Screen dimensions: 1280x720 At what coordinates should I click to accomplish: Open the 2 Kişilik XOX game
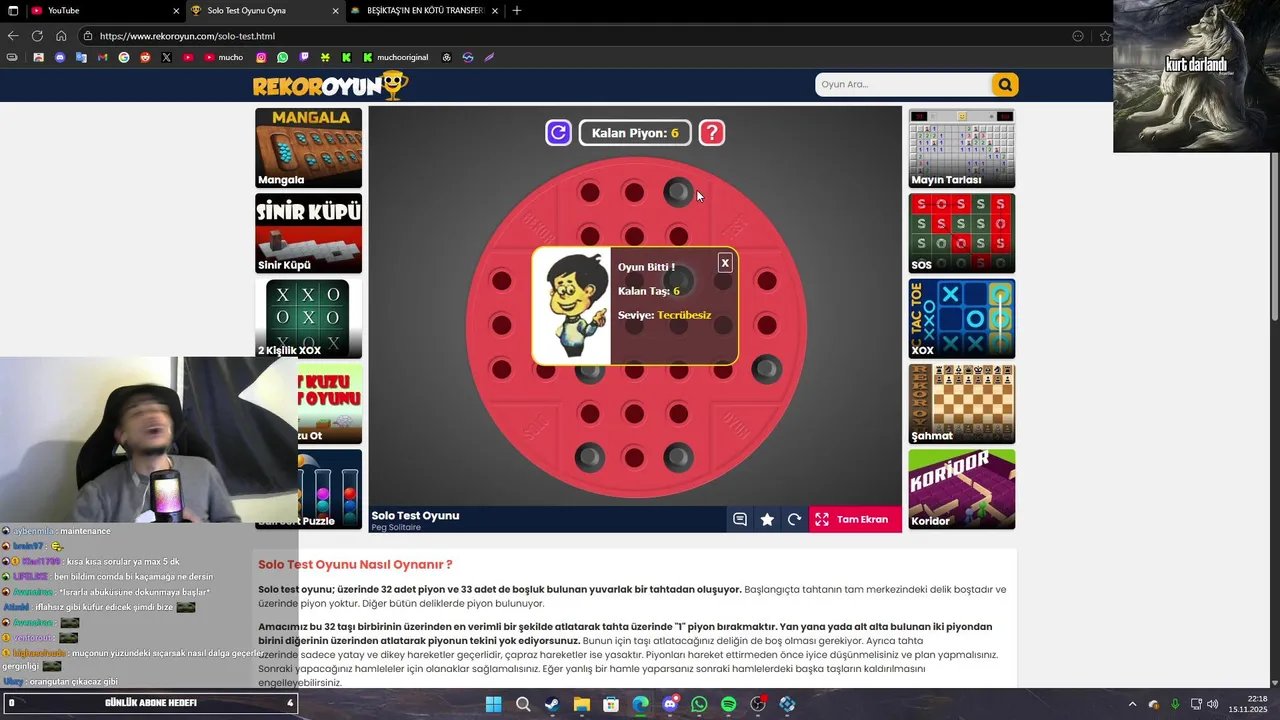point(308,318)
